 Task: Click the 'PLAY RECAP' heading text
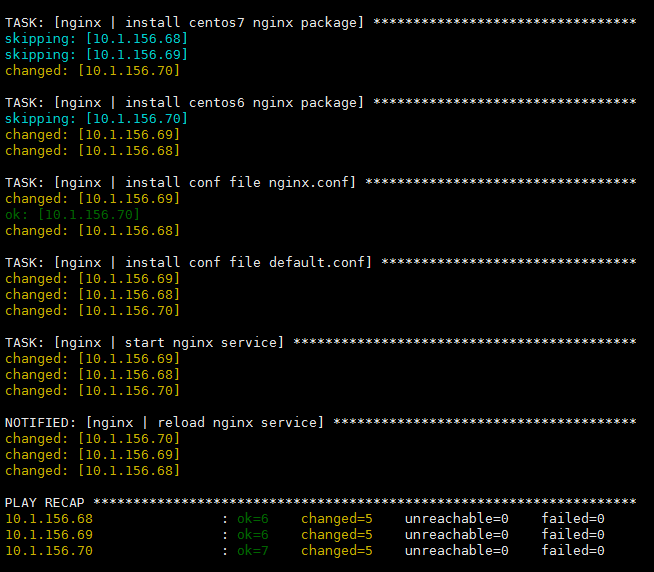(x=45, y=503)
